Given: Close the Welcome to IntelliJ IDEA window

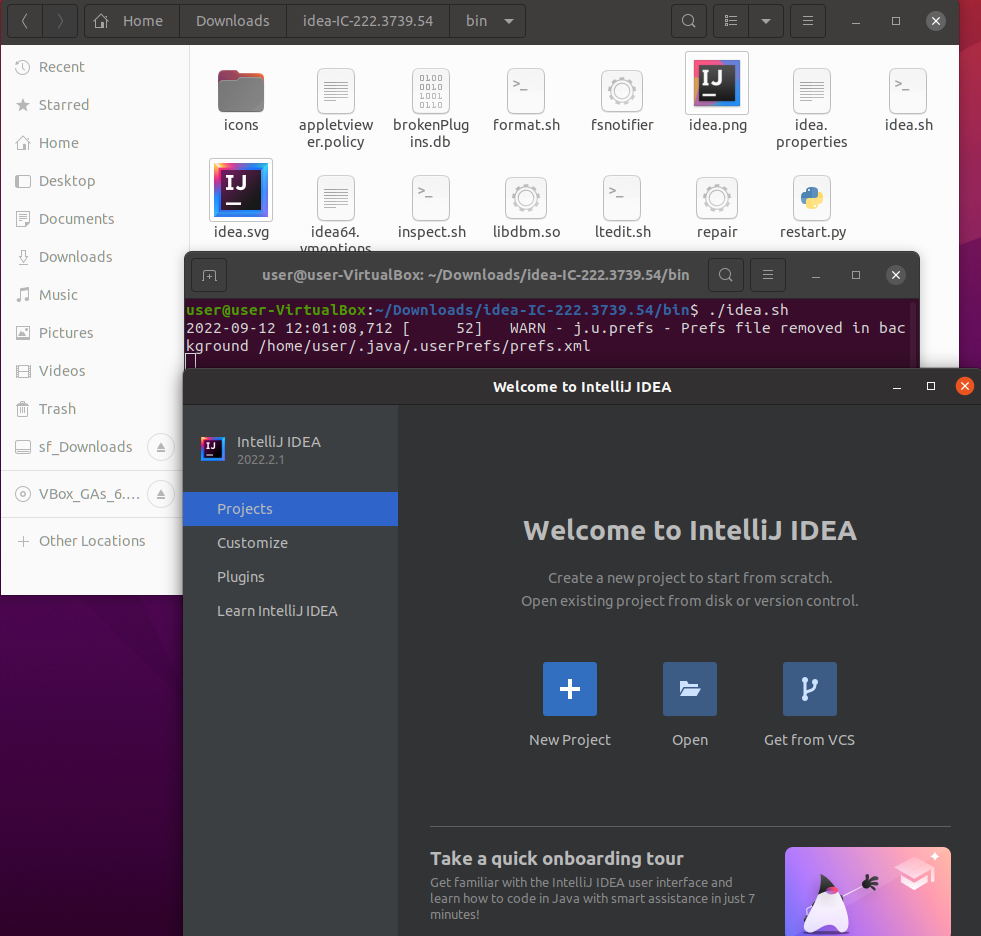Looking at the screenshot, I should [965, 386].
